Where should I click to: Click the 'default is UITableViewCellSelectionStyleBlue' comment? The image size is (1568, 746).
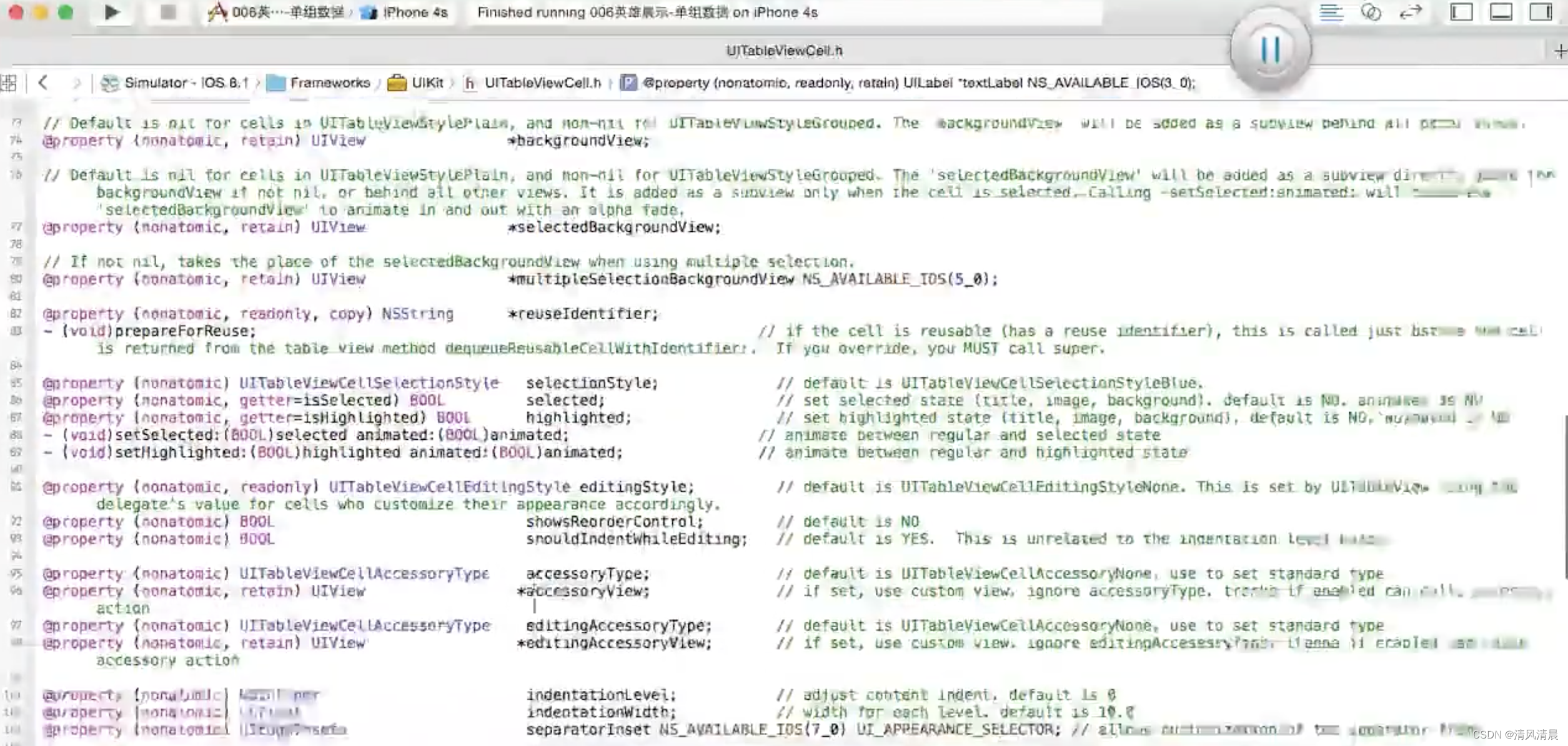tap(990, 383)
